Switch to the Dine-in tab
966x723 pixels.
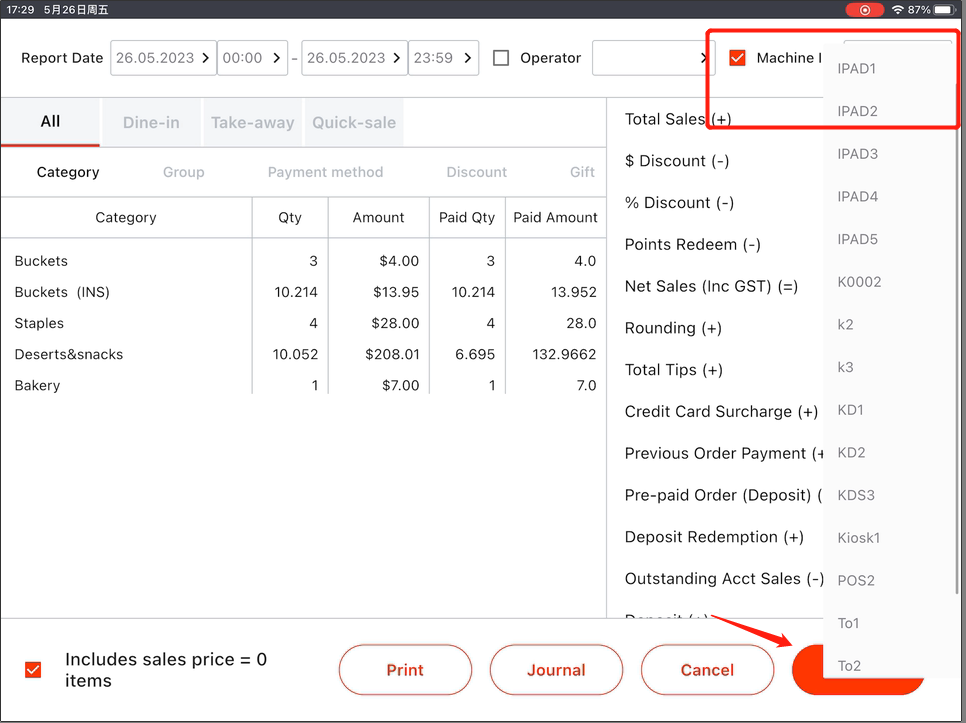point(151,122)
